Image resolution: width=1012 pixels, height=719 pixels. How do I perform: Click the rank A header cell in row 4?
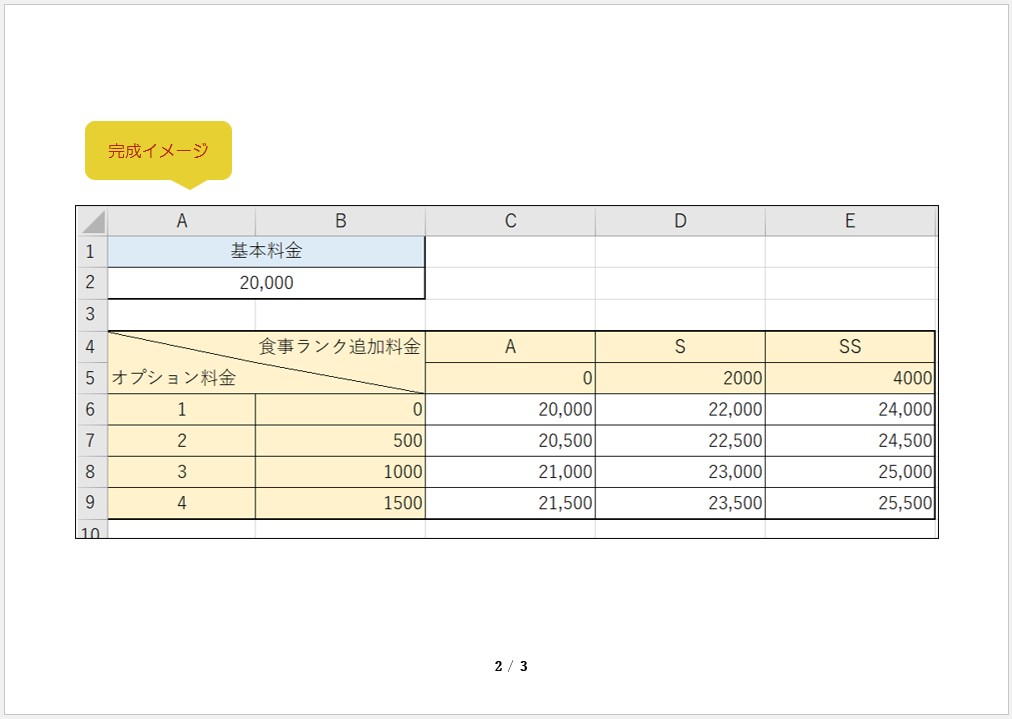click(510, 347)
